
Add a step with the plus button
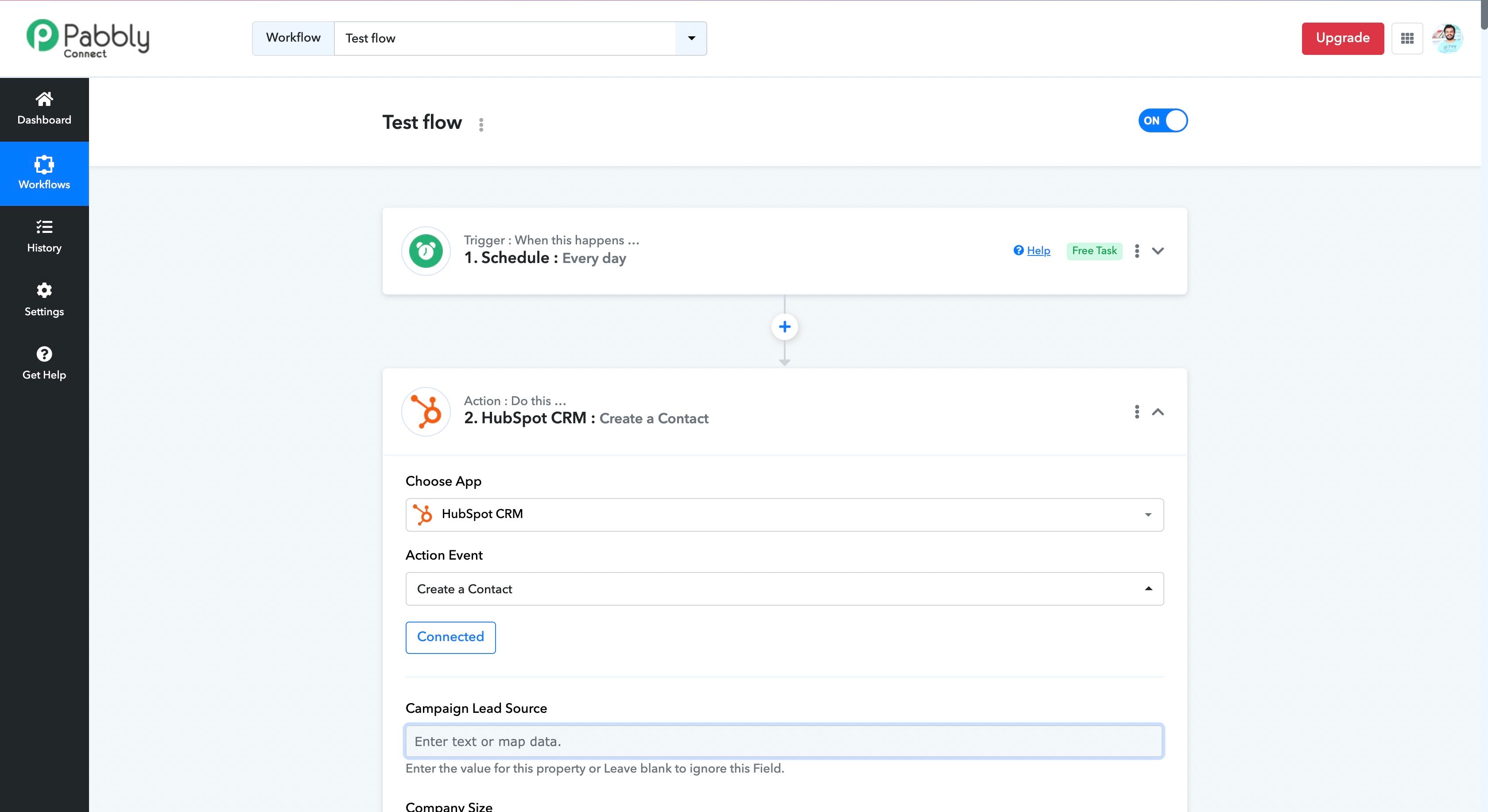pos(784,327)
